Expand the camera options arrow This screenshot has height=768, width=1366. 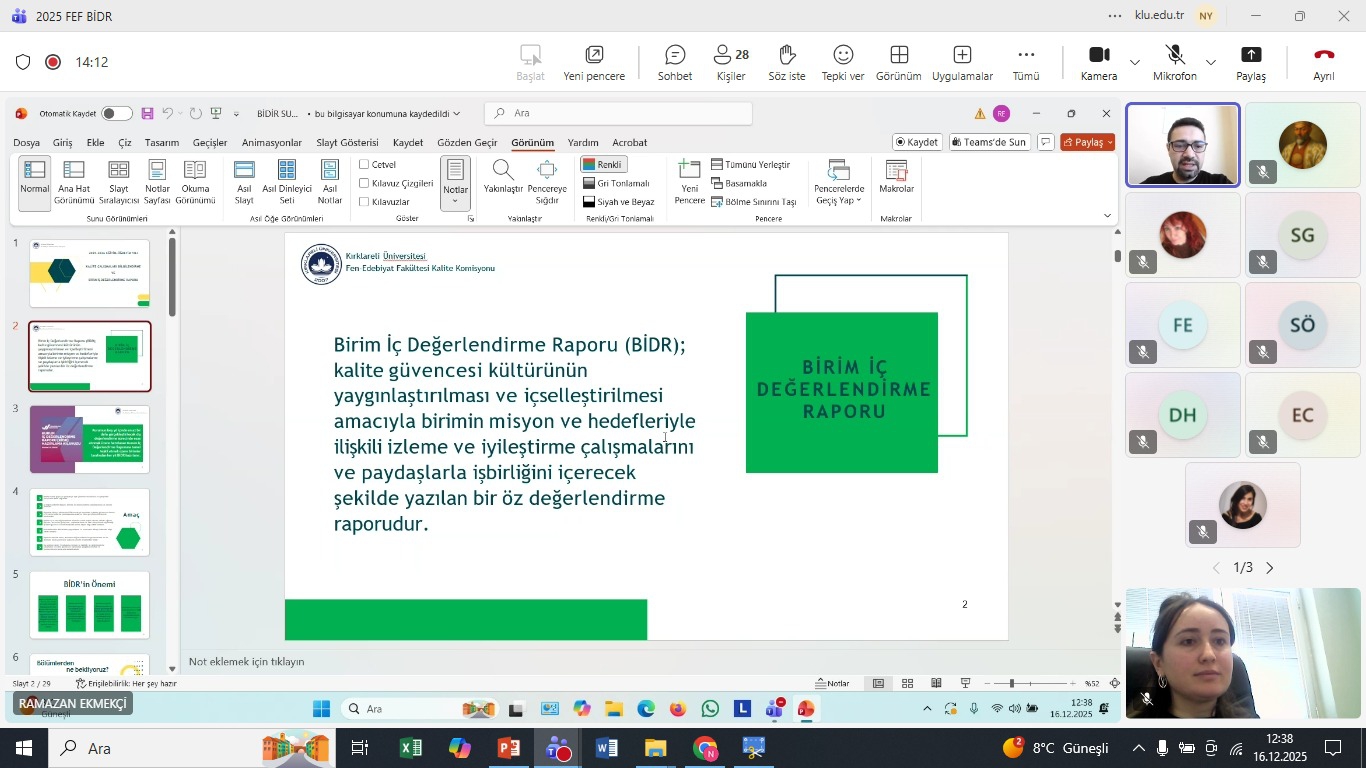point(1135,63)
